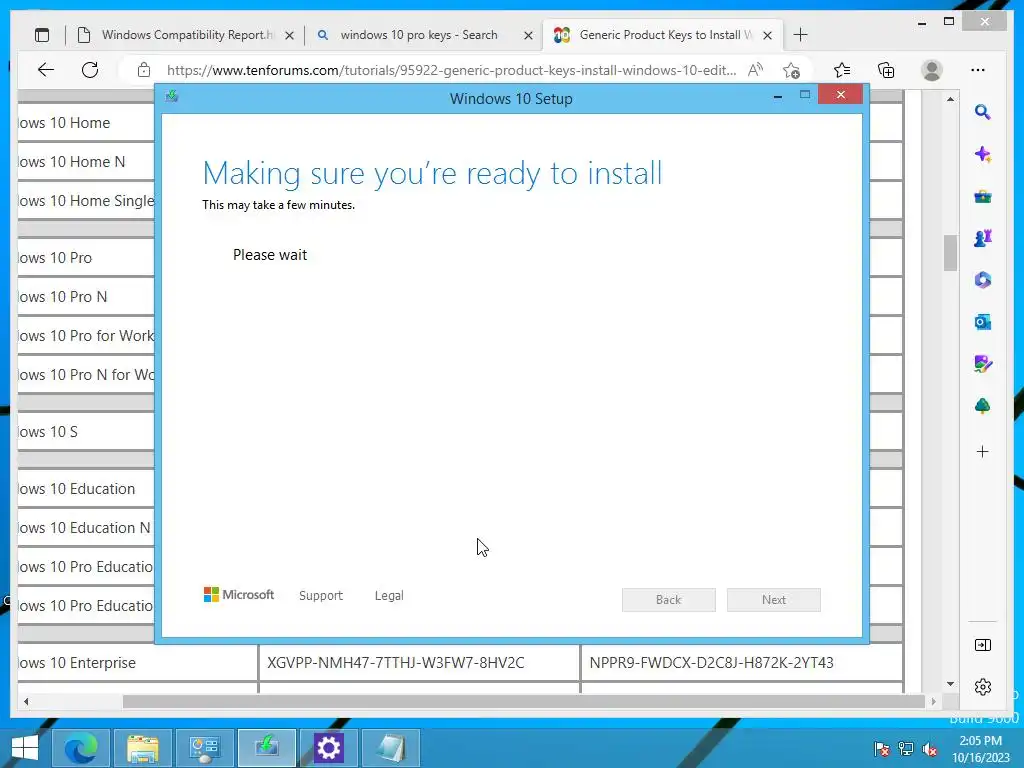Go back using the browser back arrow
1024x768 pixels.
pos(45,70)
